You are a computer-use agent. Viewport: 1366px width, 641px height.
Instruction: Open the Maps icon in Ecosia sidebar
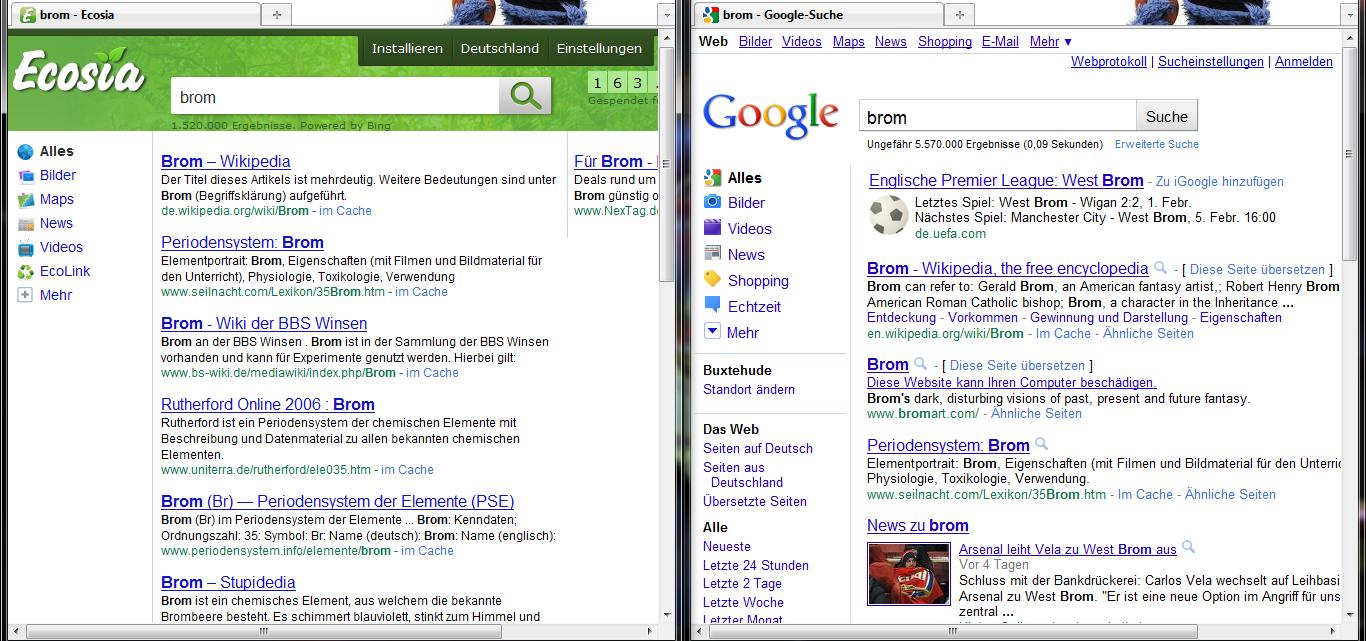(x=25, y=200)
